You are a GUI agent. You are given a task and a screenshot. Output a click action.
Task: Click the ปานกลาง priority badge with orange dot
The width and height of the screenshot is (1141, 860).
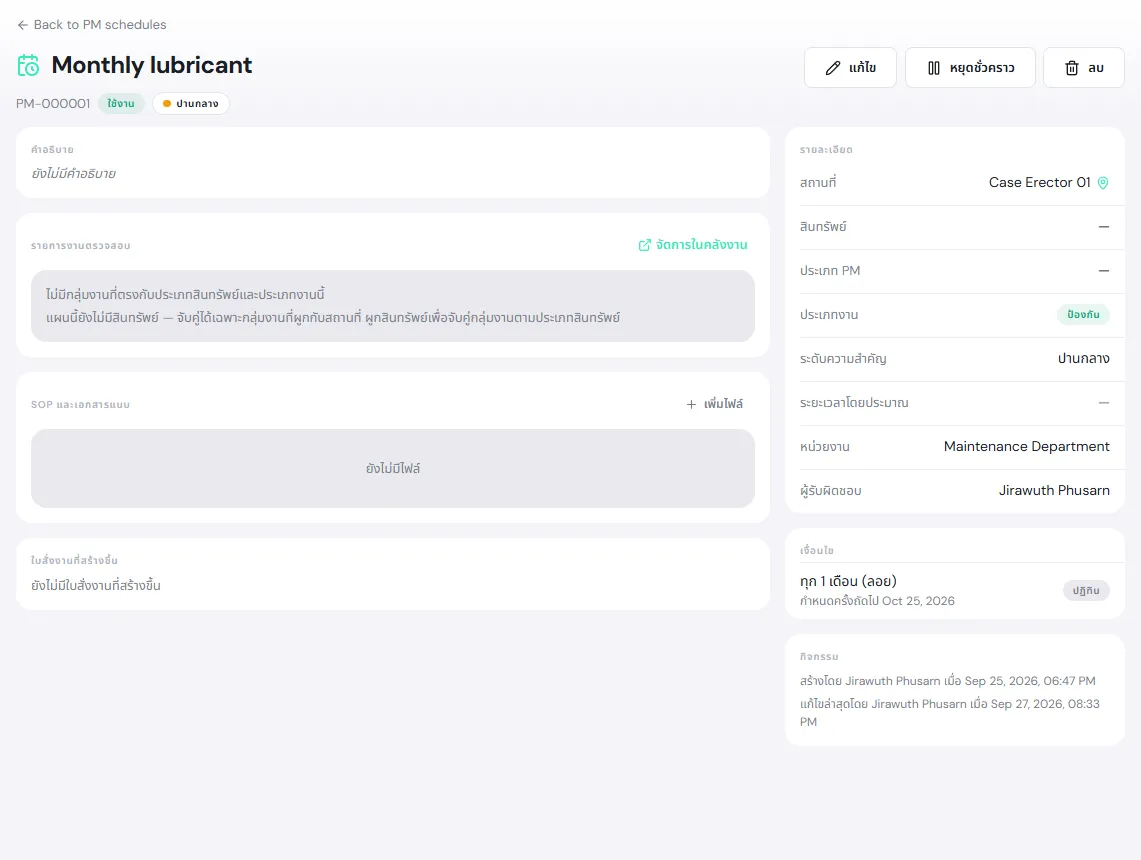191,103
